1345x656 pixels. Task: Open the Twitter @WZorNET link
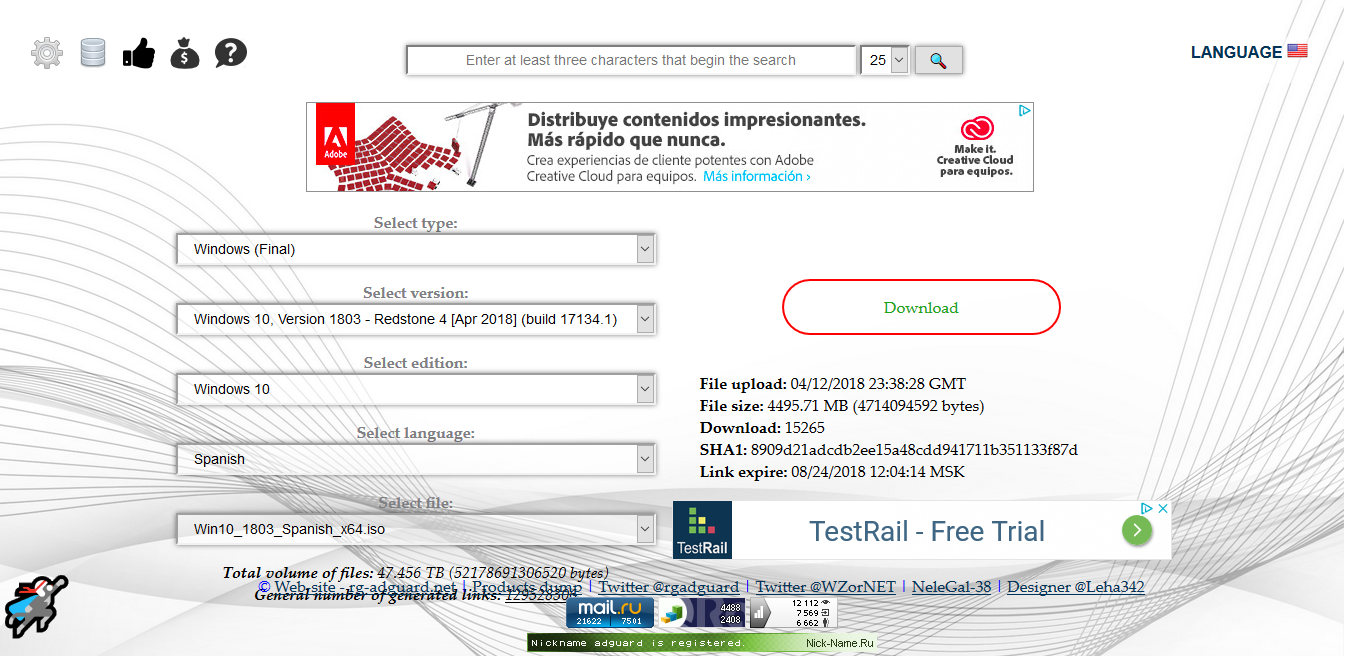pos(825,587)
